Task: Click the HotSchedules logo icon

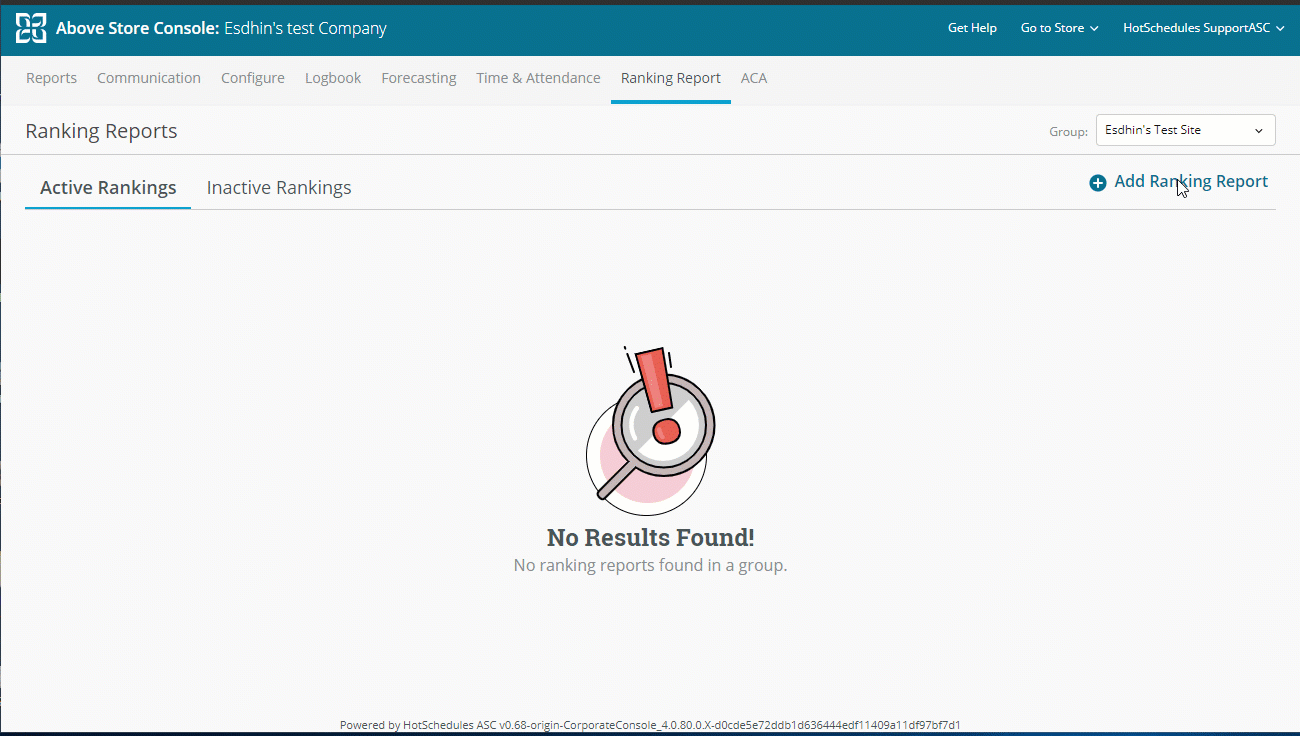Action: tap(30, 28)
